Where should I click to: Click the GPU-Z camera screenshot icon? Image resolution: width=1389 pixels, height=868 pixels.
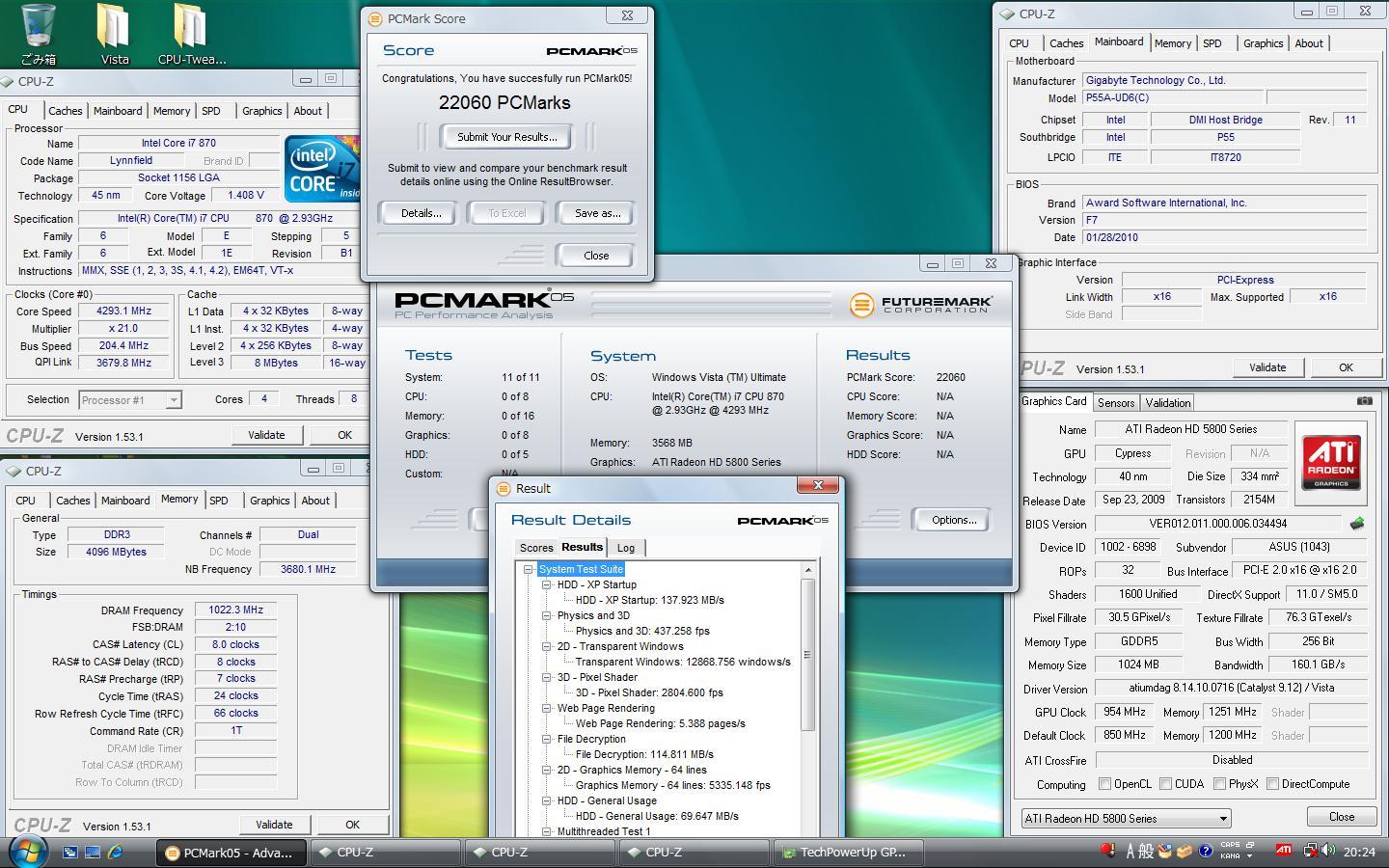[x=1364, y=400]
